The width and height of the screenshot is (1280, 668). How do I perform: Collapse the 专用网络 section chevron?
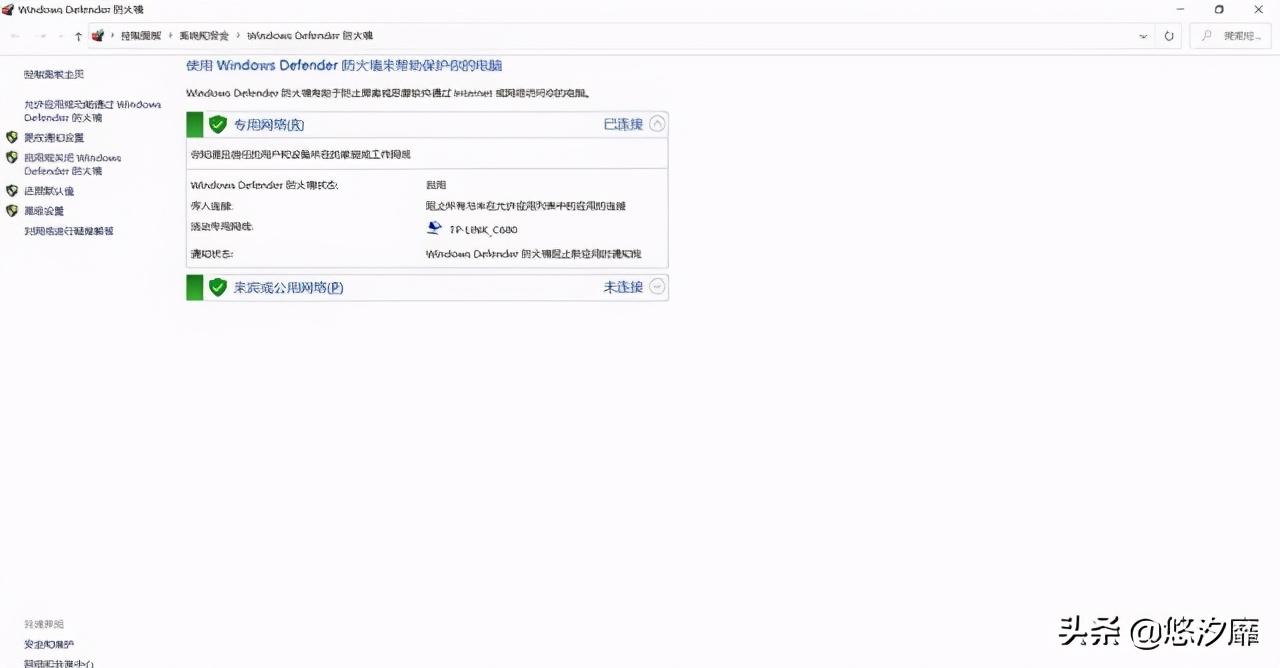click(657, 124)
